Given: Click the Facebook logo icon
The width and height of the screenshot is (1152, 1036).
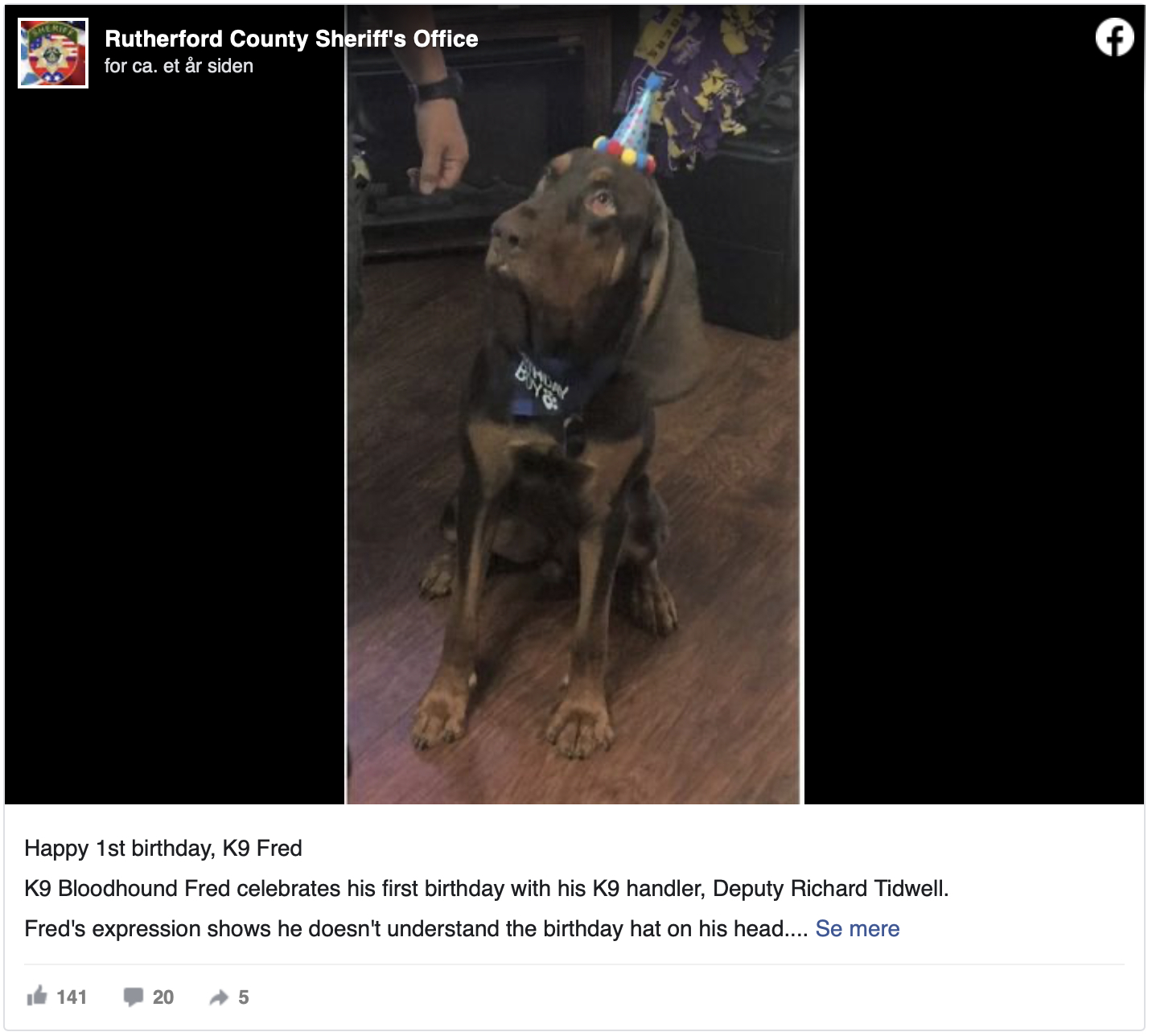Looking at the screenshot, I should point(1114,38).
